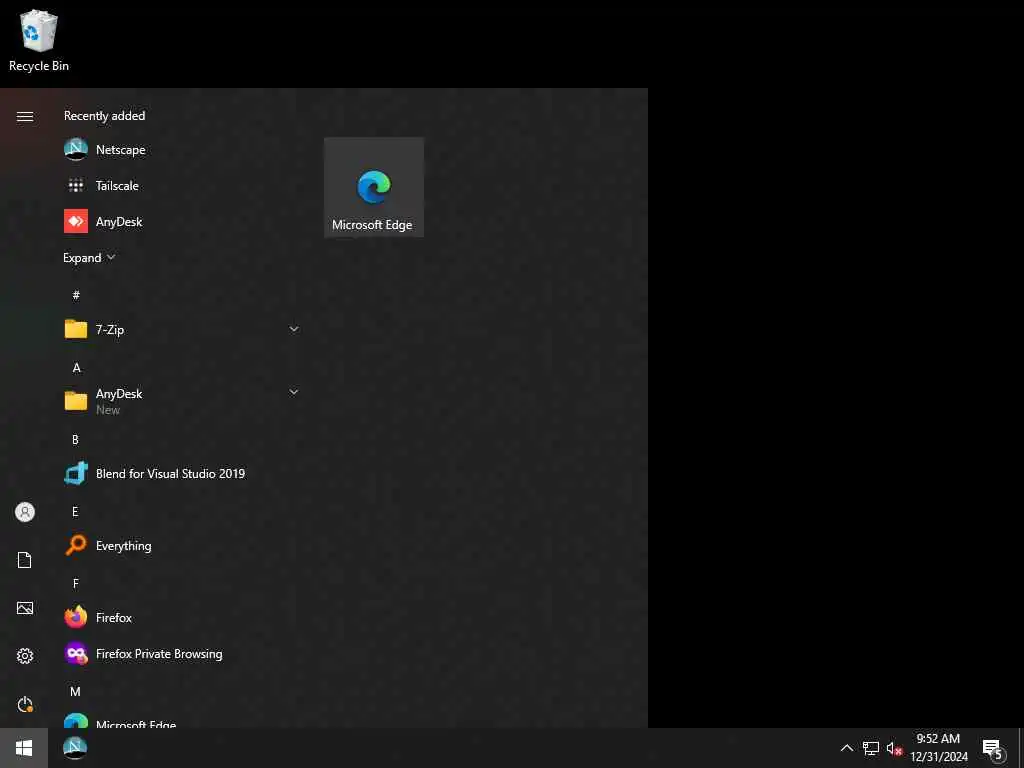1024x768 pixels.
Task: Open the Everything search app
Action: click(183, 545)
